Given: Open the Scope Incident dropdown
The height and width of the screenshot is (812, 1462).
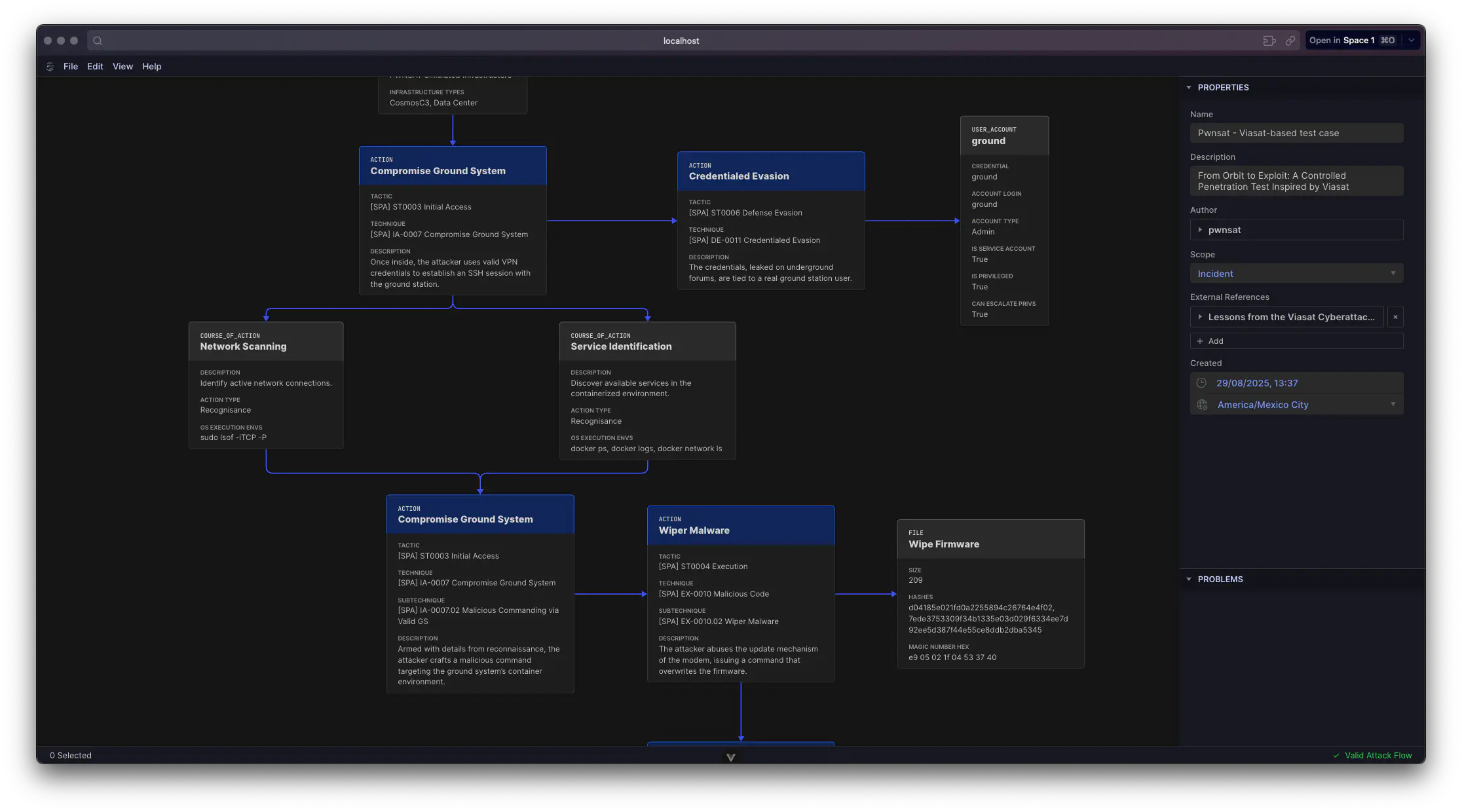Looking at the screenshot, I should [1296, 274].
